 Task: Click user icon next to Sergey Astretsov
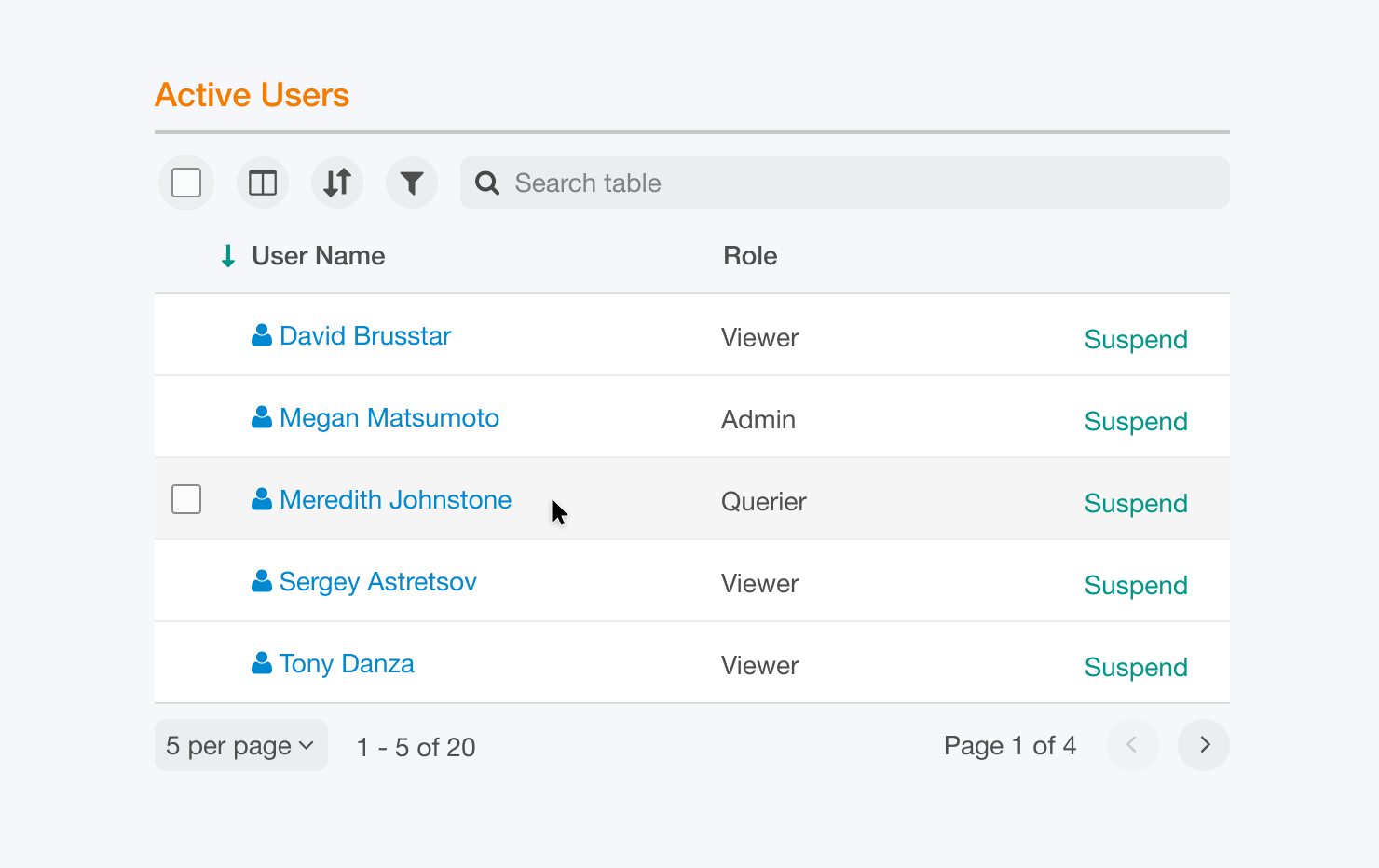tap(262, 581)
